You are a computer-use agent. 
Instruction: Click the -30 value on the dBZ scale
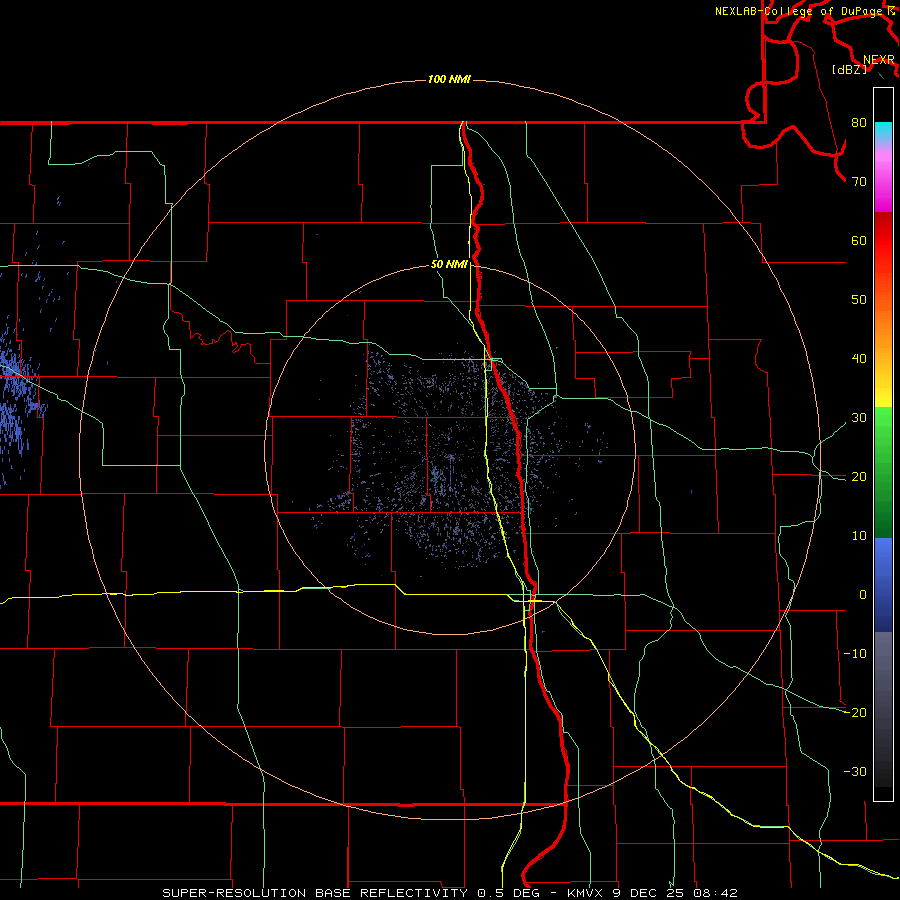click(x=855, y=773)
